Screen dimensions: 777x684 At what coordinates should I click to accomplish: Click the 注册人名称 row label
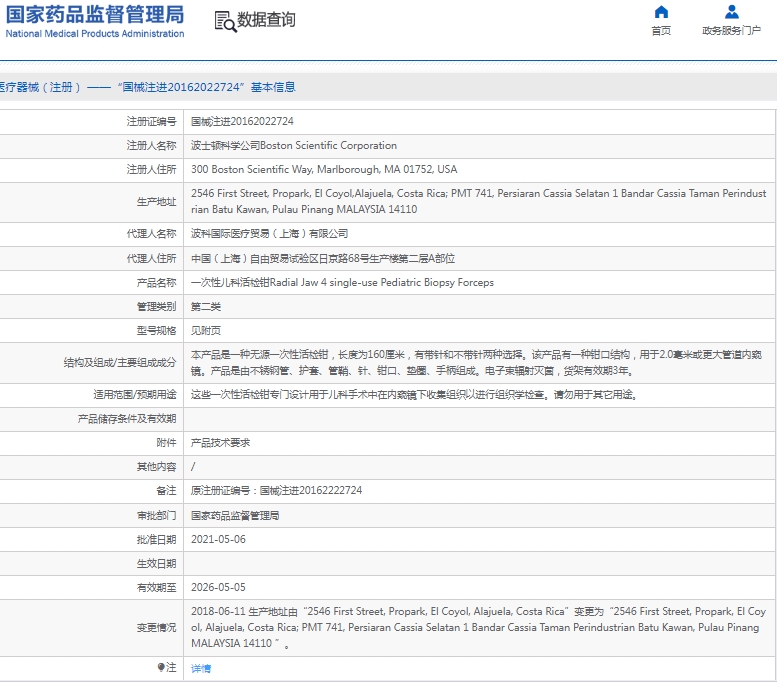coord(151,145)
